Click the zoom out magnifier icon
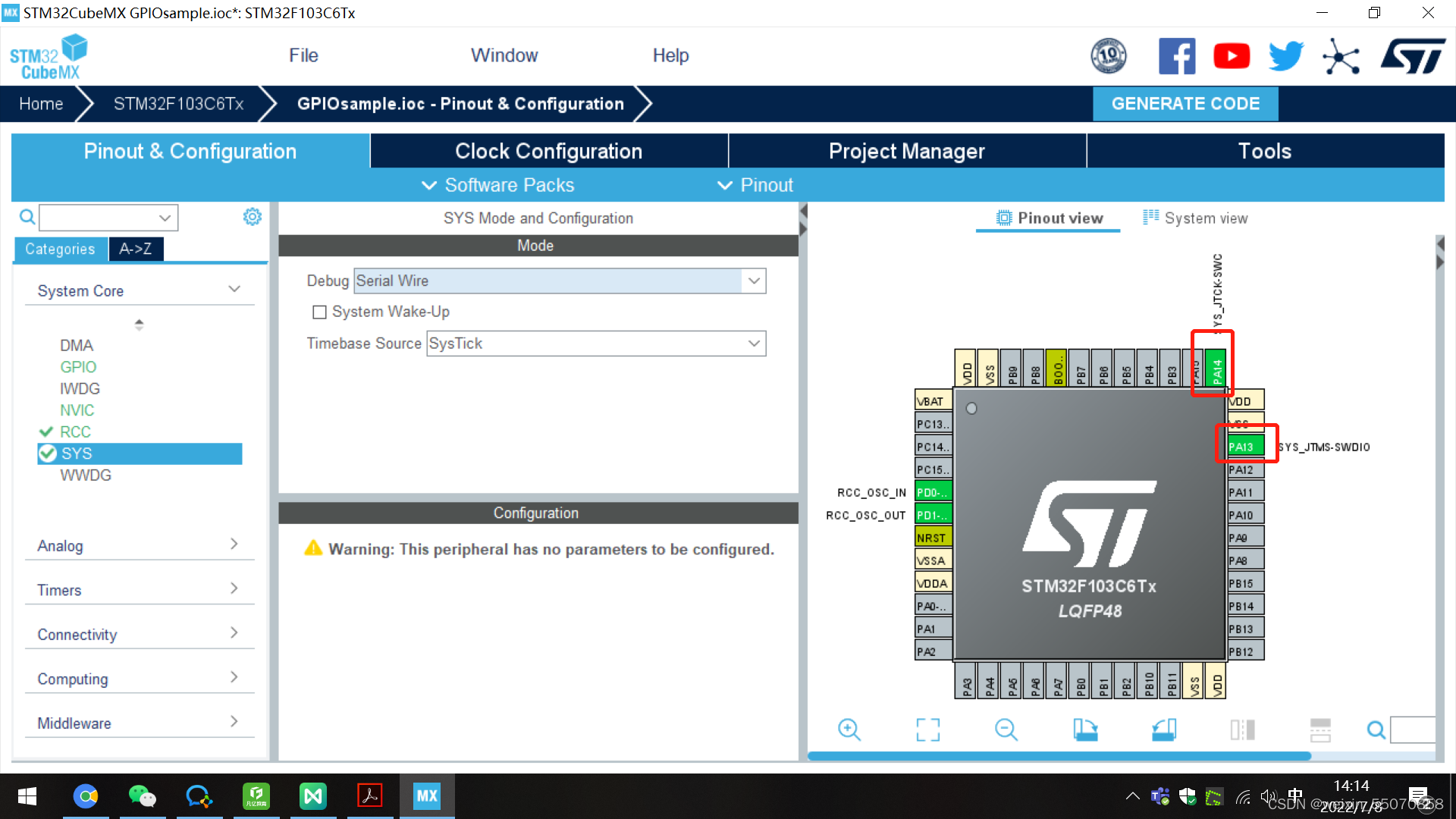The width and height of the screenshot is (1456, 819). (x=1006, y=730)
